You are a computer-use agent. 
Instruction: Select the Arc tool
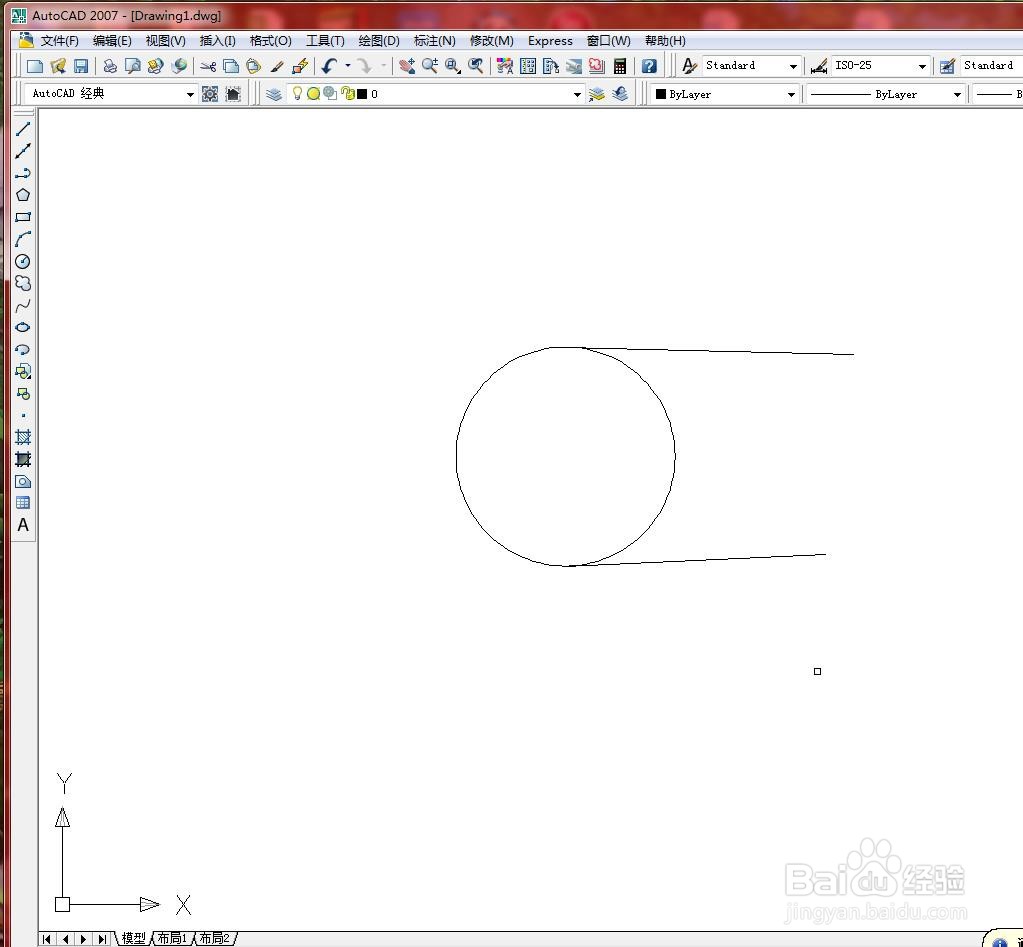[23, 239]
